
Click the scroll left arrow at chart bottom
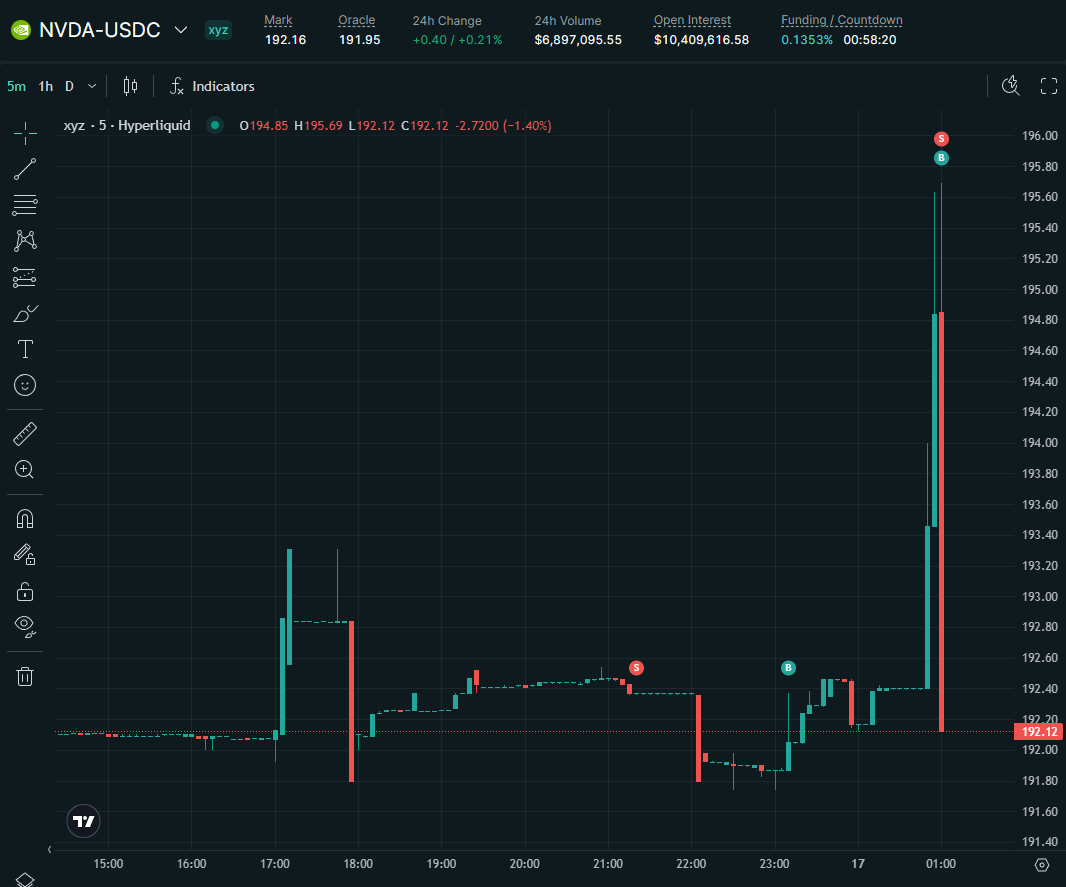pos(50,849)
